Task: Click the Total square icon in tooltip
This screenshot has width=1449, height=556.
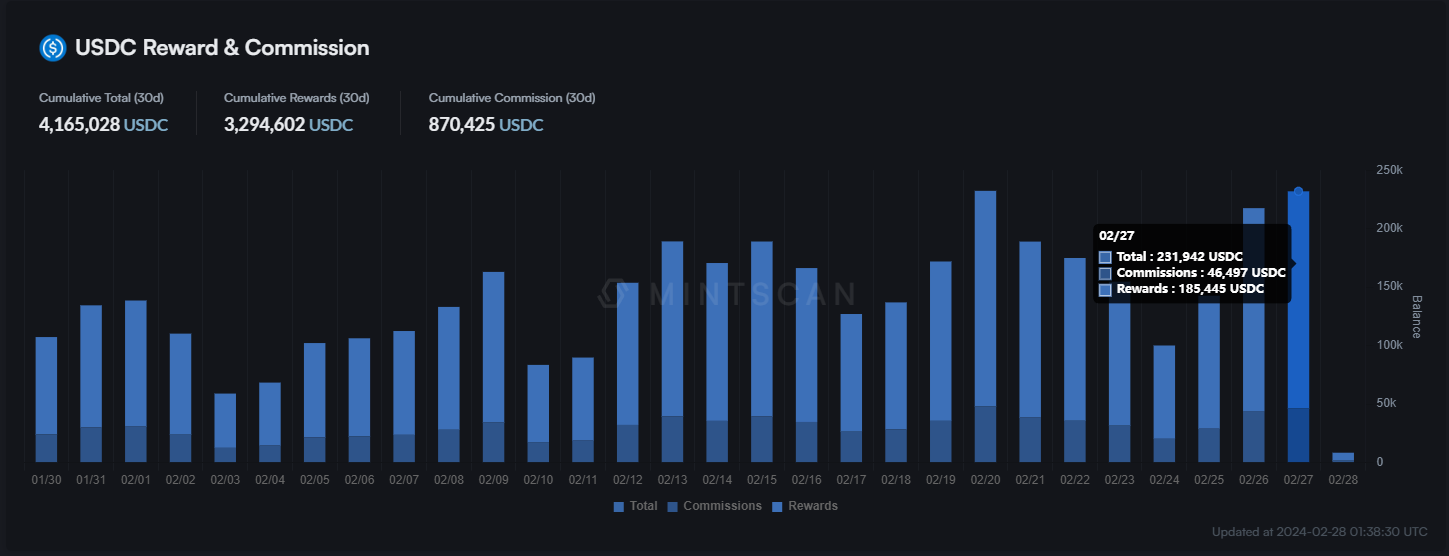Action: click(1105, 257)
